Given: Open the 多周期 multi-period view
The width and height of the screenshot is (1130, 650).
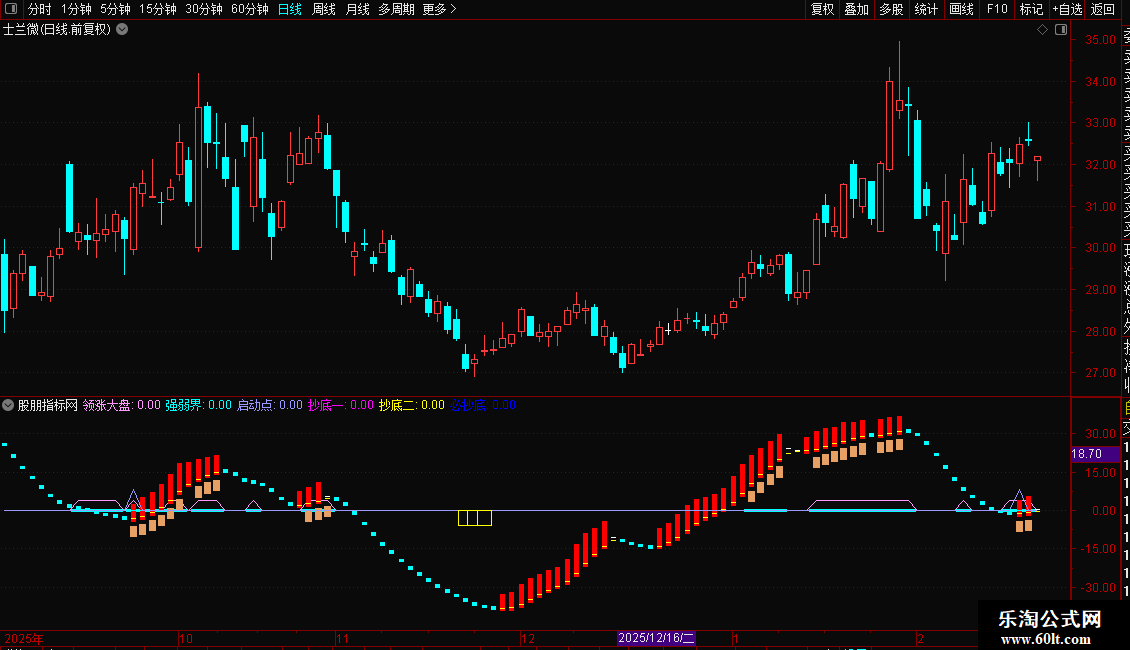Looking at the screenshot, I should pyautogui.click(x=396, y=9).
